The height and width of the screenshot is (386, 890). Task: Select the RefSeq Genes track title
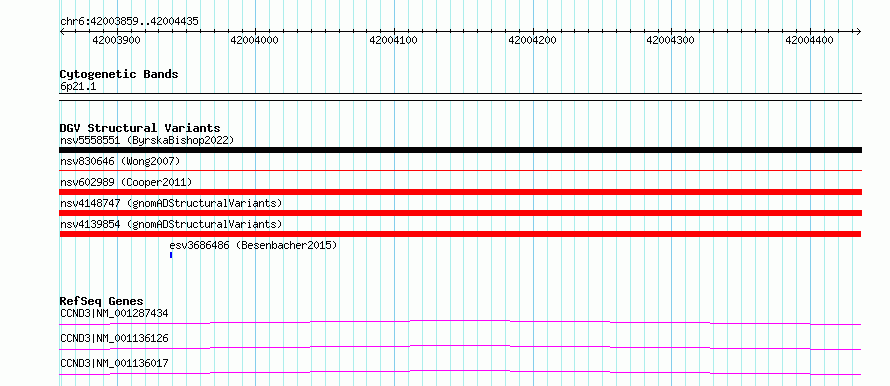102,301
